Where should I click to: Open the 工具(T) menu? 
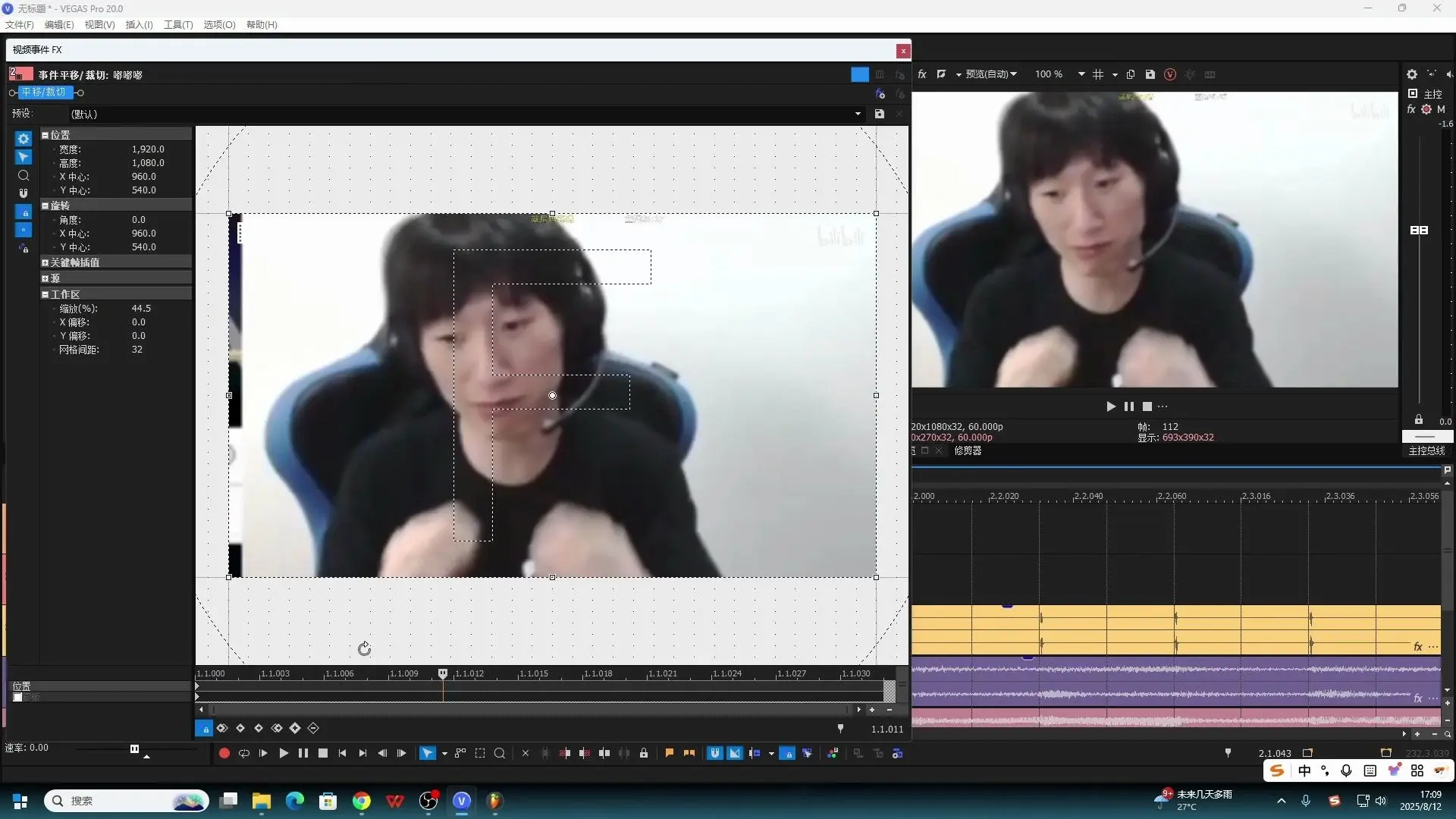tap(178, 24)
